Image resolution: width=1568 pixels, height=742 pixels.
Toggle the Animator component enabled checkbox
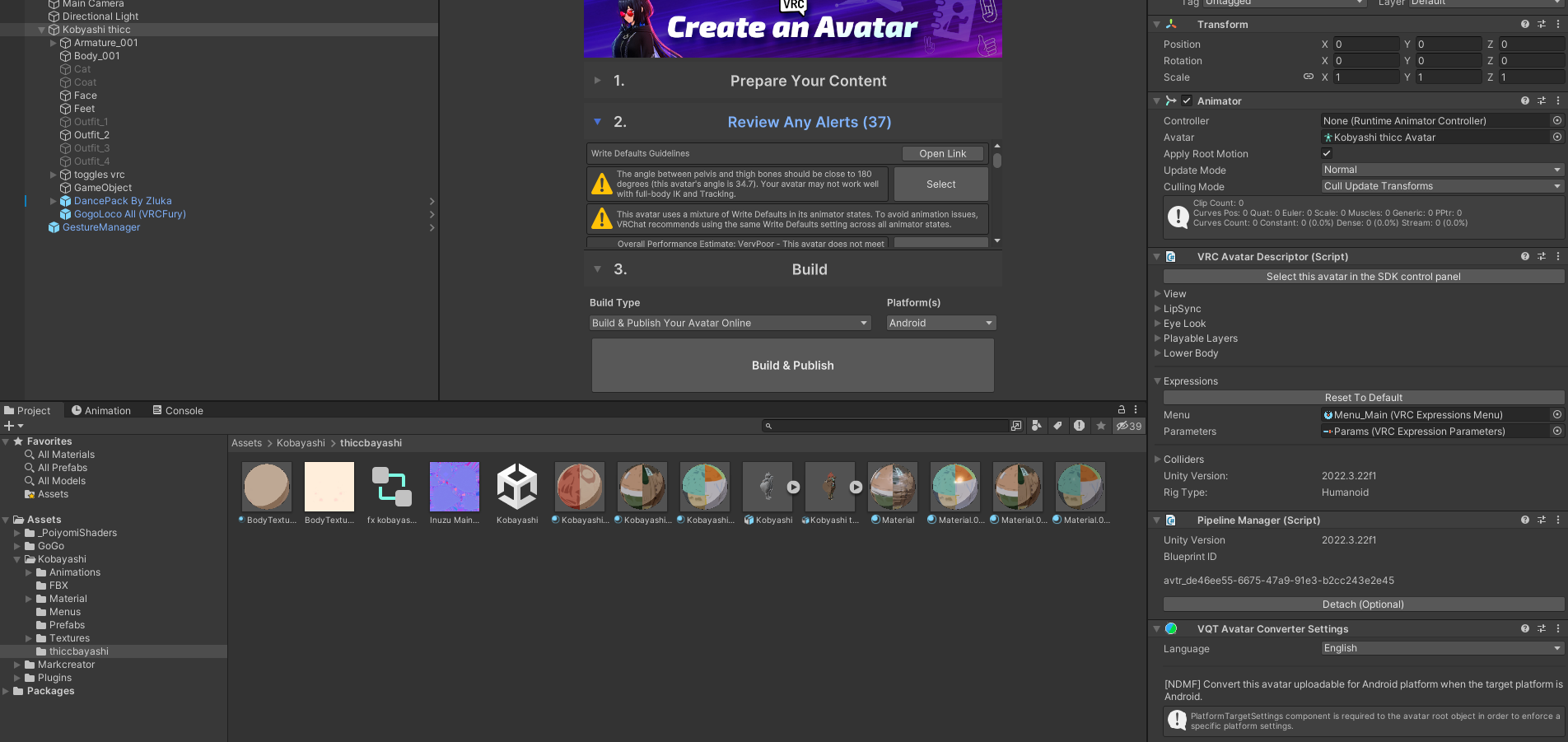1187,100
